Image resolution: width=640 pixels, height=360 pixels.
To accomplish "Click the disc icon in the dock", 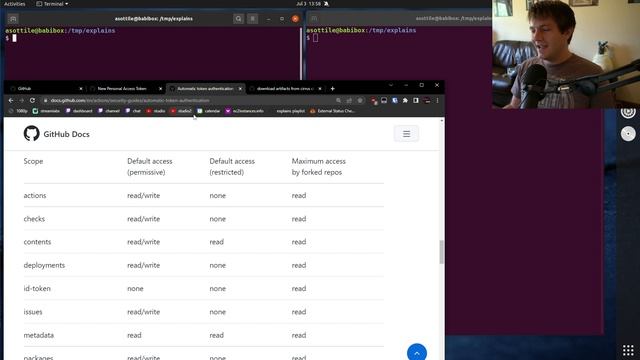I will click(628, 134).
